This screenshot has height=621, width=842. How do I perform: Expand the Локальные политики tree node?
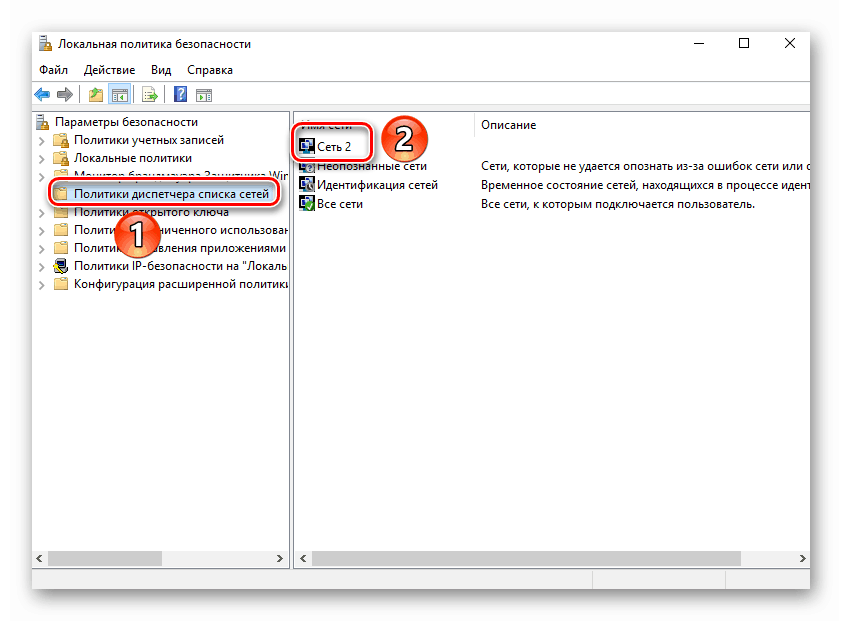click(41, 159)
